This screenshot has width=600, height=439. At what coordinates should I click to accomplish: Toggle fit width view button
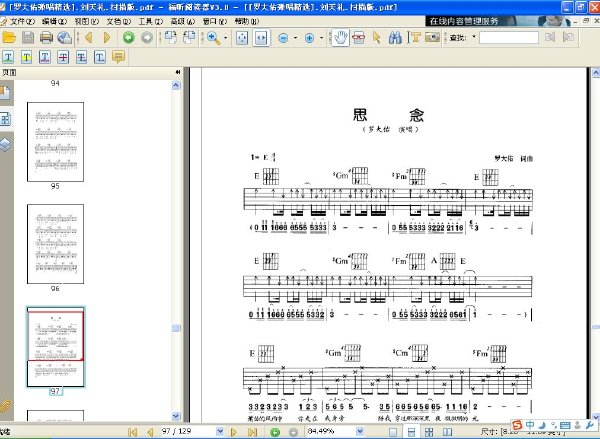[261, 38]
